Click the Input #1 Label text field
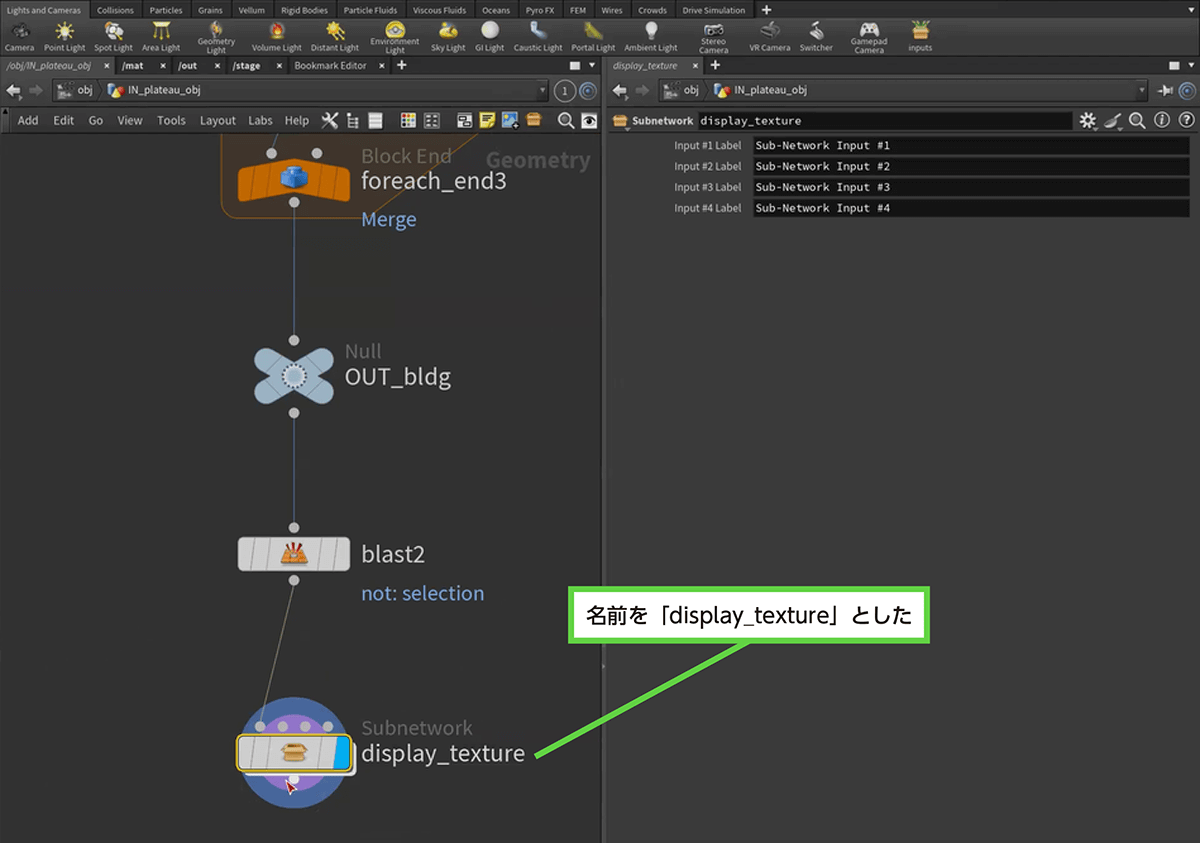This screenshot has height=843, width=1200. point(970,146)
